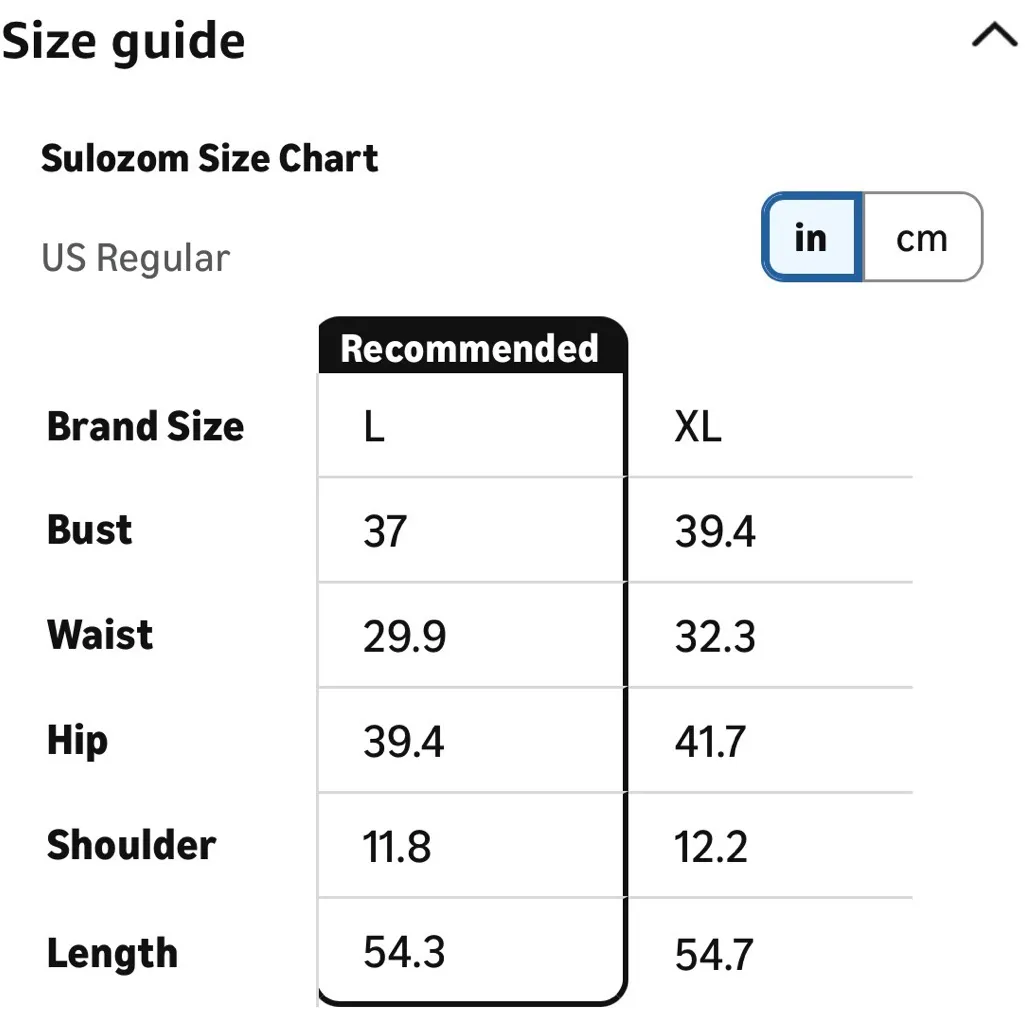1025x1025 pixels.
Task: Switch measurement units to cm
Action: coord(922,237)
